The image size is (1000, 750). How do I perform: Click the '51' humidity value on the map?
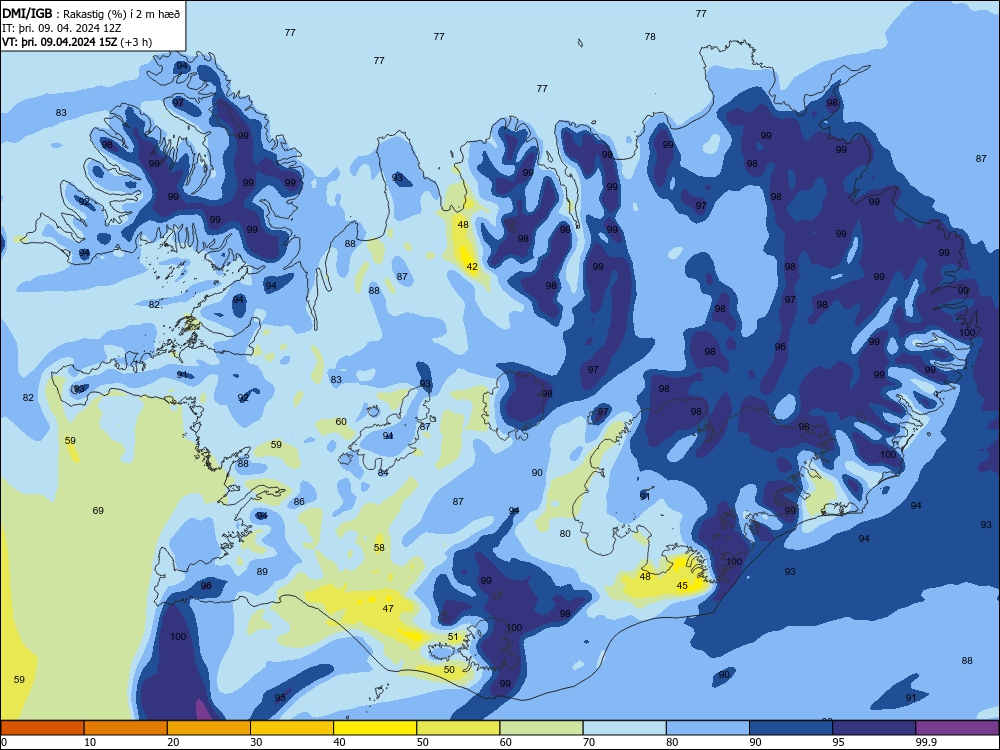453,636
